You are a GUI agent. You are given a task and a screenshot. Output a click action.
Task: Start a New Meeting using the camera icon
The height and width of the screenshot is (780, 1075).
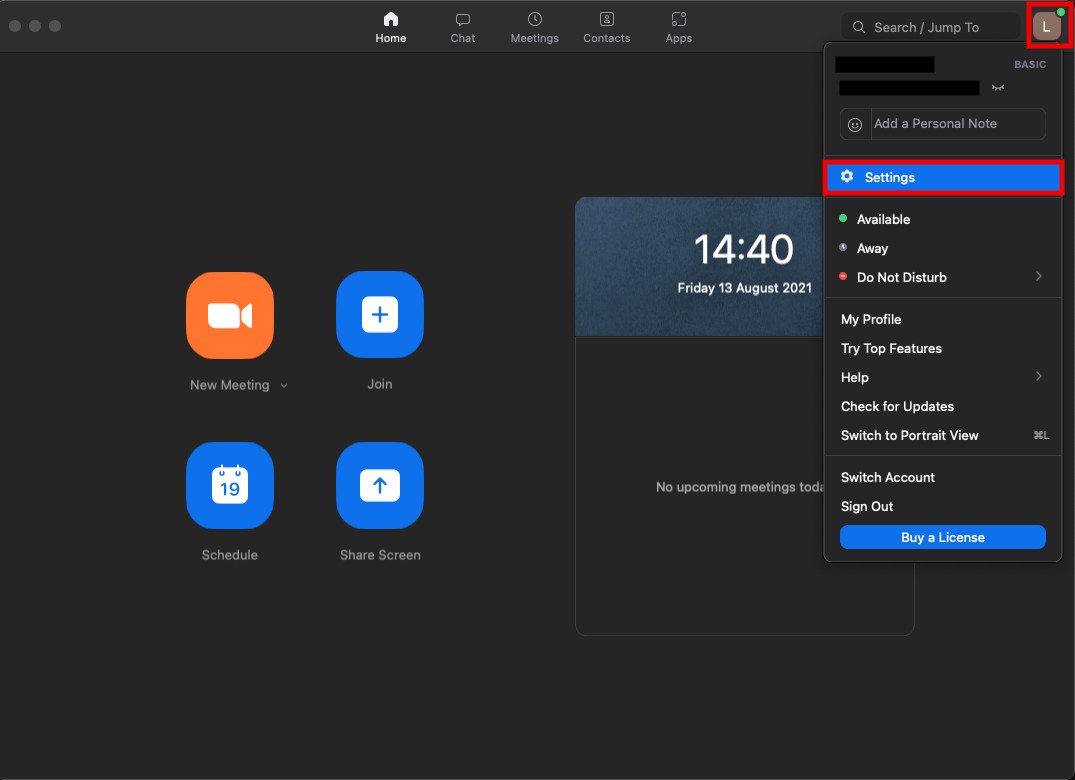[229, 315]
